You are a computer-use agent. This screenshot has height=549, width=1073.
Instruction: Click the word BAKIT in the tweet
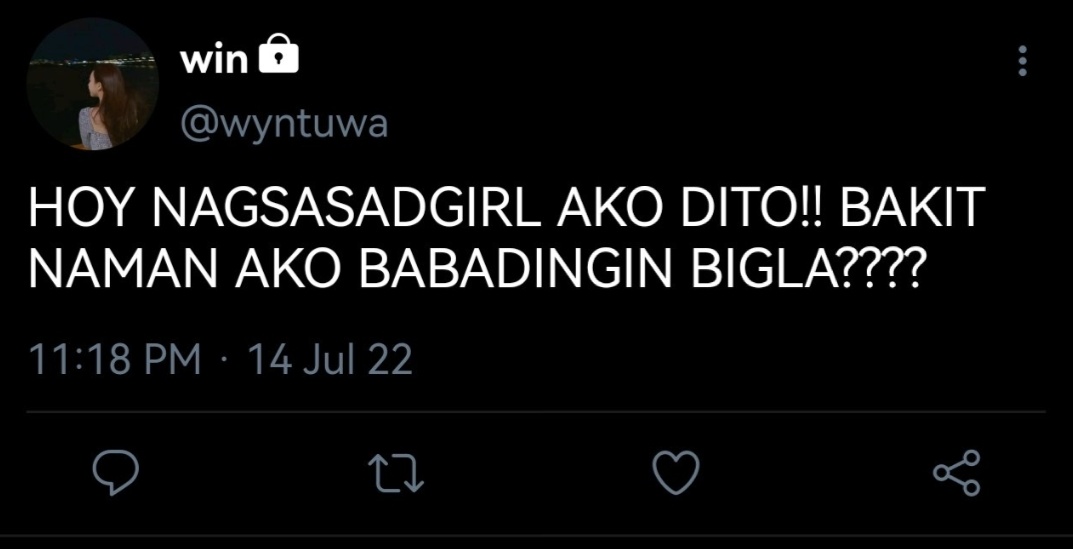[x=912, y=207]
